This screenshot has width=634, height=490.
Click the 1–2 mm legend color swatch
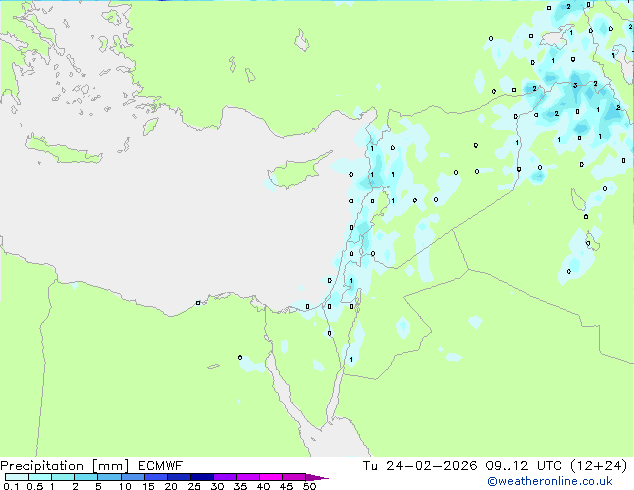coord(63,477)
